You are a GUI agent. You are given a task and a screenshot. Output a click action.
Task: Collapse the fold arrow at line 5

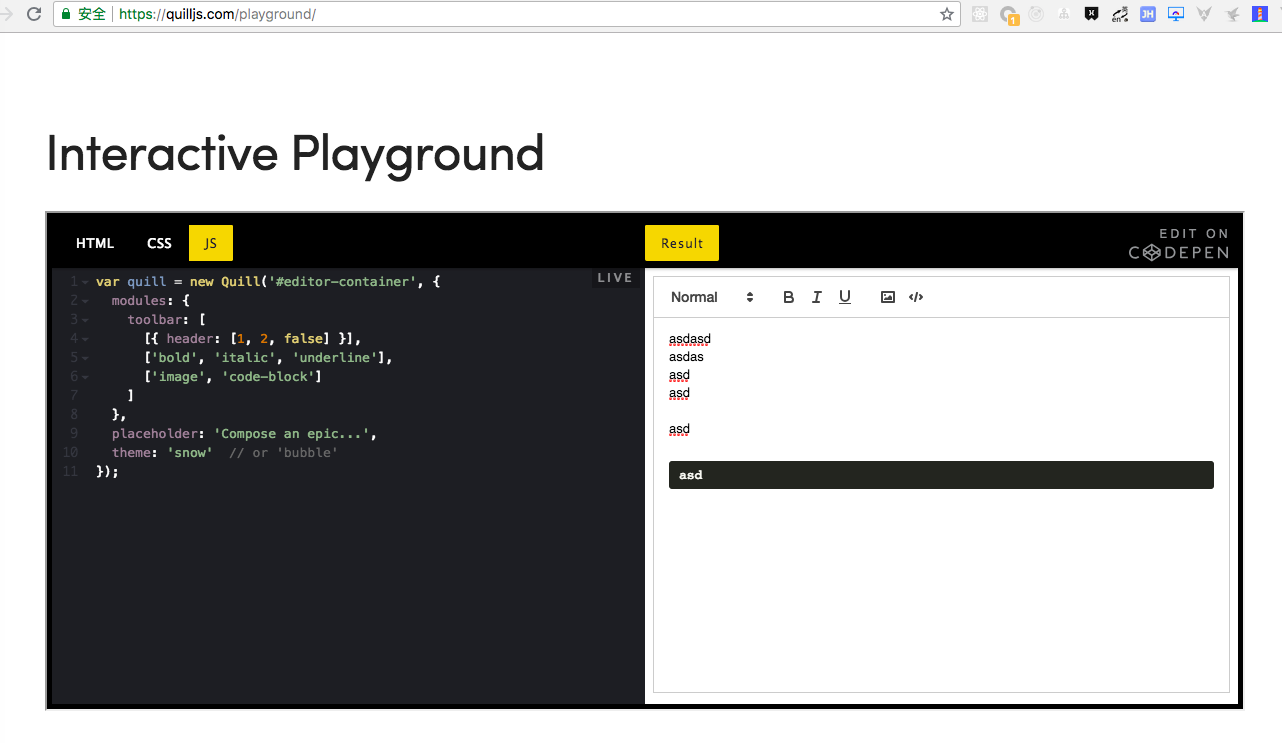86,358
